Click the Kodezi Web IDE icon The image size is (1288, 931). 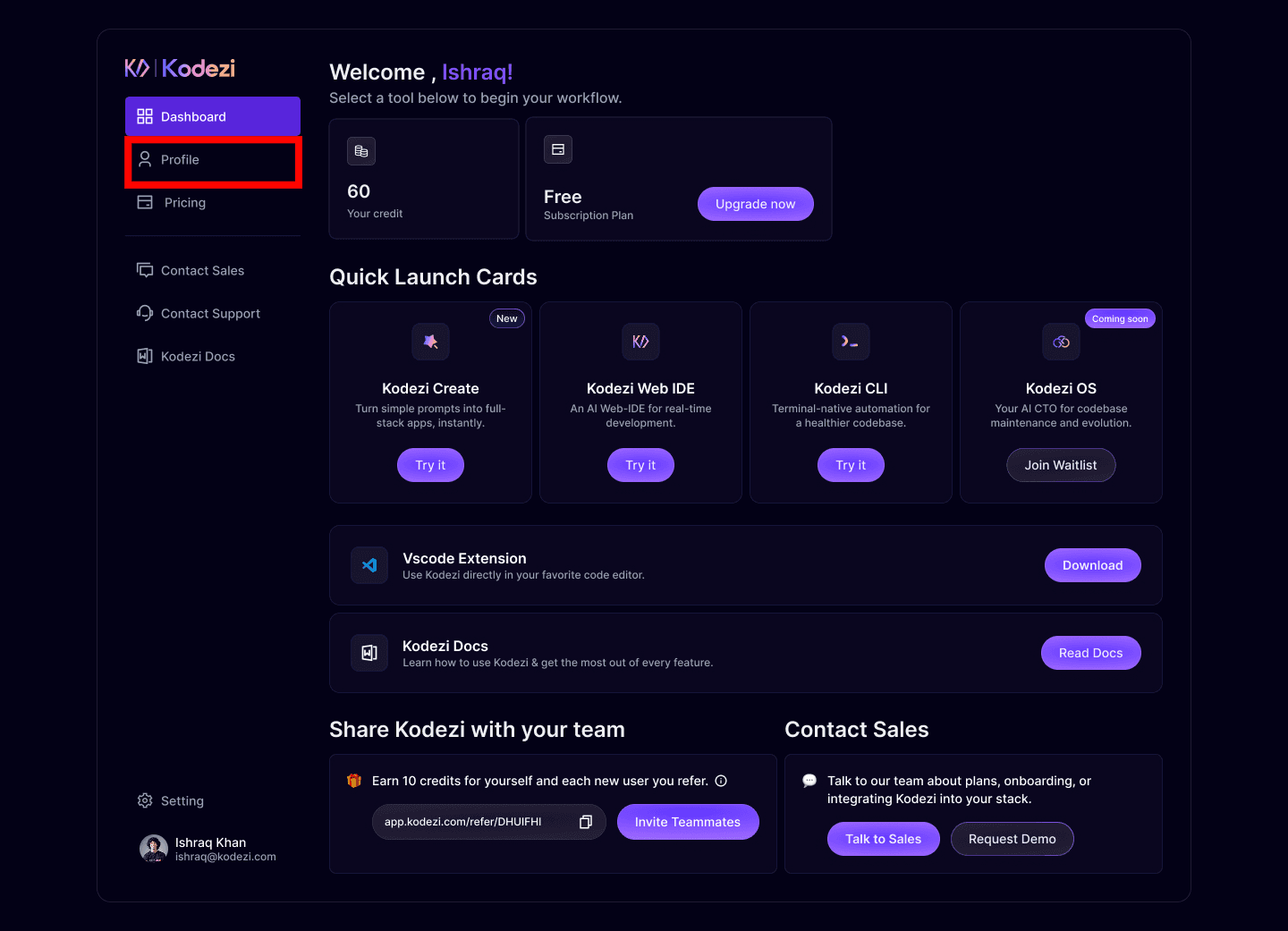pyautogui.click(x=640, y=342)
